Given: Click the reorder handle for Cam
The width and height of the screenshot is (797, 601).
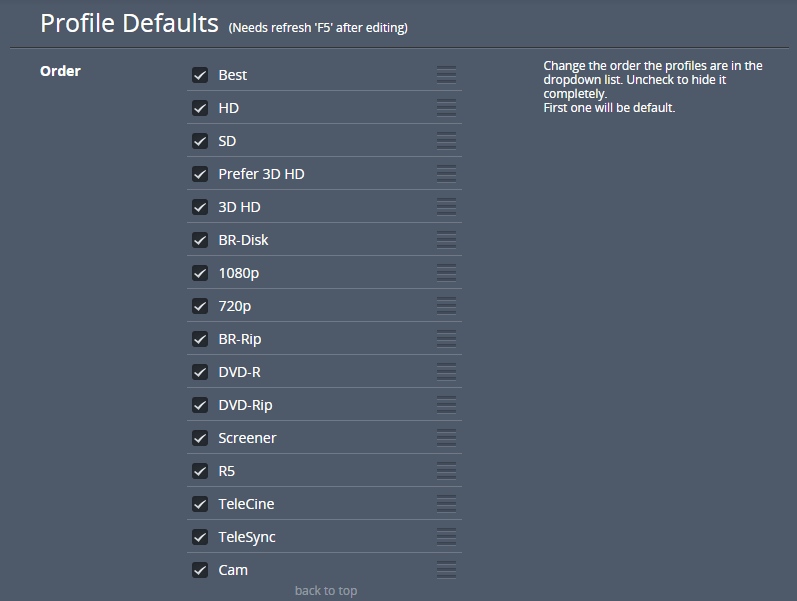Looking at the screenshot, I should click(446, 570).
